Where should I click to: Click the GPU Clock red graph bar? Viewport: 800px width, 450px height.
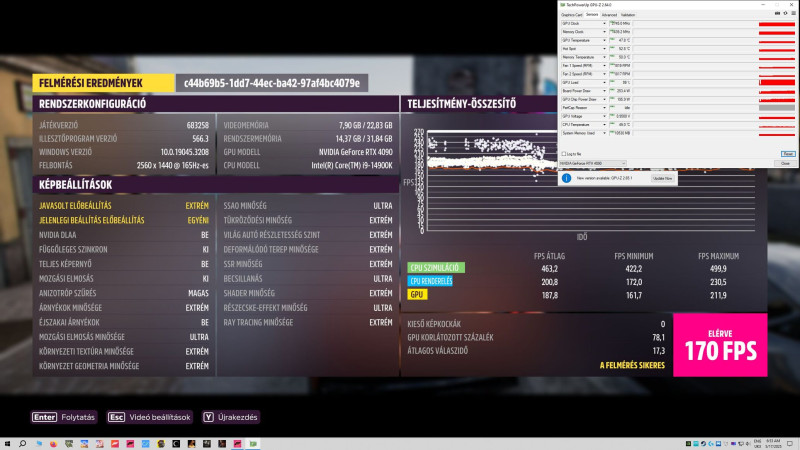click(x=777, y=23)
